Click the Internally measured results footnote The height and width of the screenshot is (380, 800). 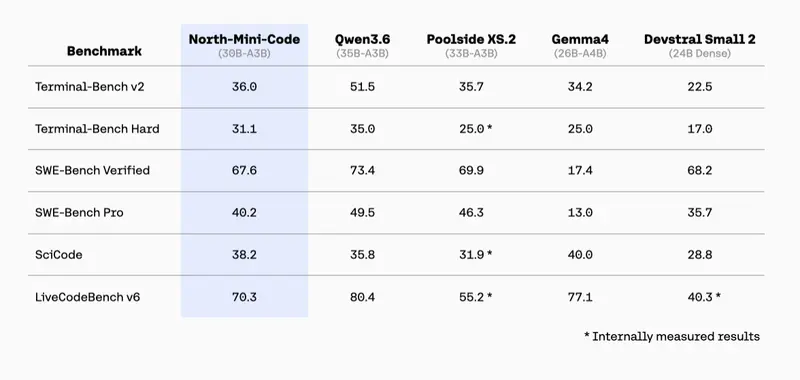672,337
